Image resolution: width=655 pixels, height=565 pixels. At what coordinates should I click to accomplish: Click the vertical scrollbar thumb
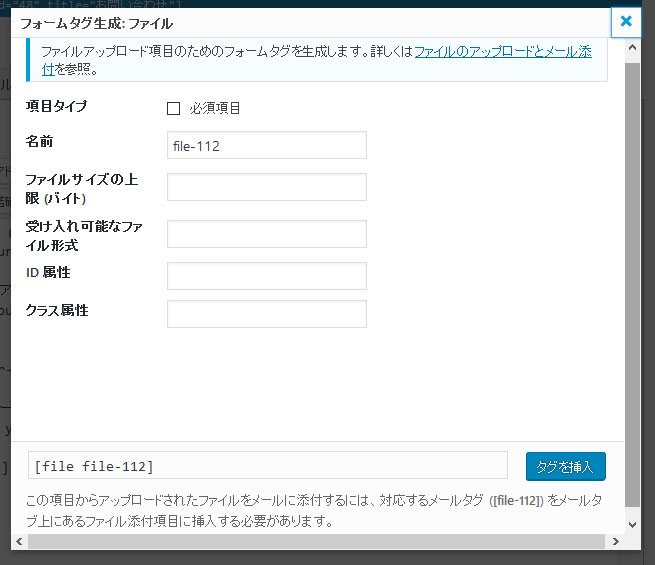[x=632, y=280]
